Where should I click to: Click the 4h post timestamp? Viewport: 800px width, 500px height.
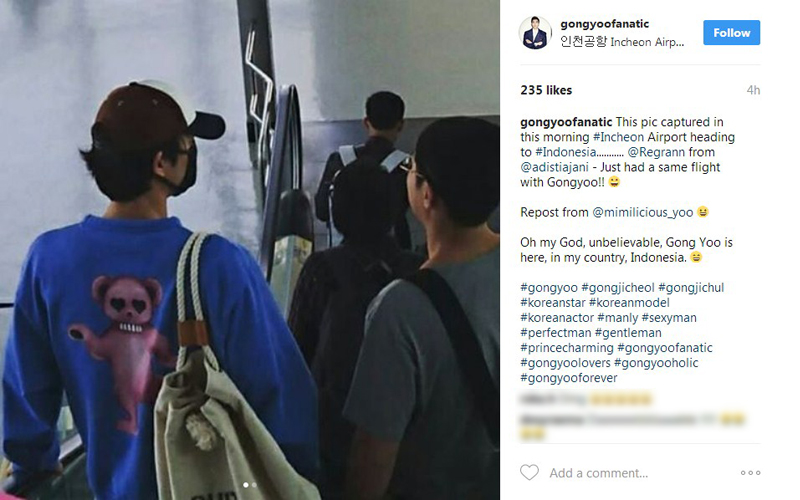(x=753, y=90)
